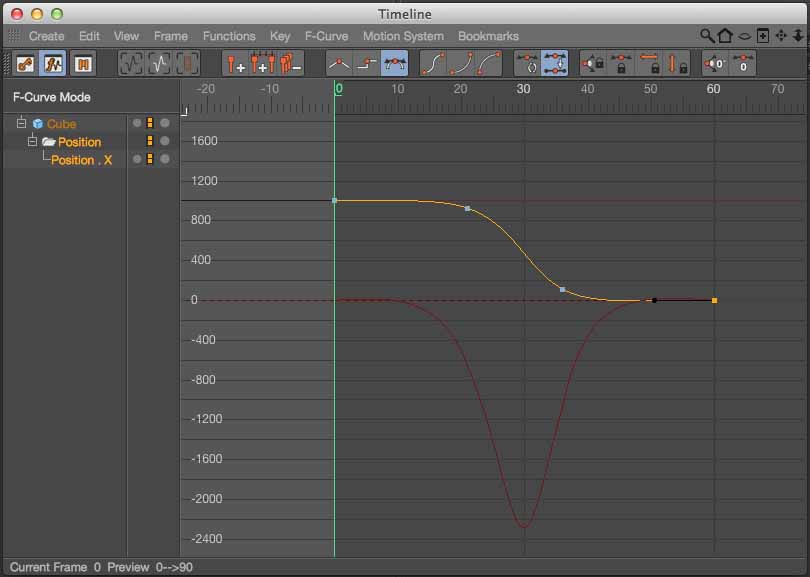Screen dimensions: 810x577
Task: Toggle first grey dot on Position . X row
Action: point(137,159)
